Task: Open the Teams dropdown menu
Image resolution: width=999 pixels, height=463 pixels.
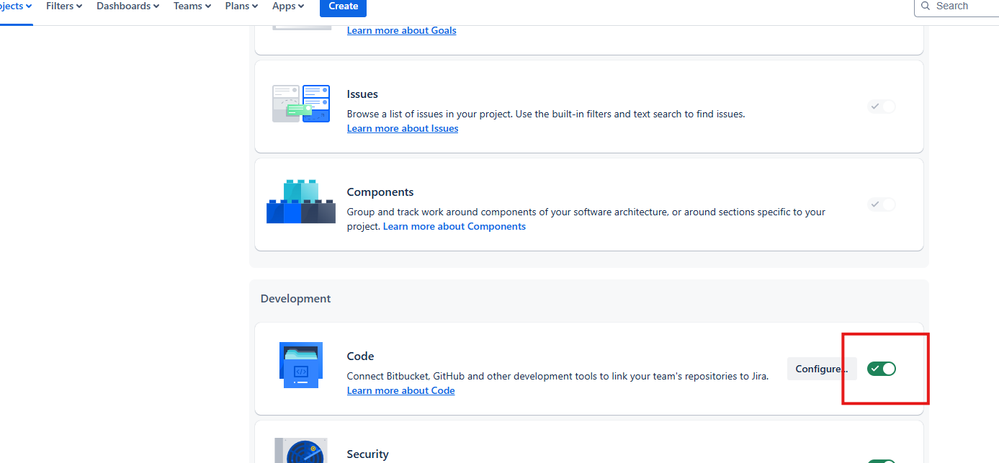Action: point(192,6)
